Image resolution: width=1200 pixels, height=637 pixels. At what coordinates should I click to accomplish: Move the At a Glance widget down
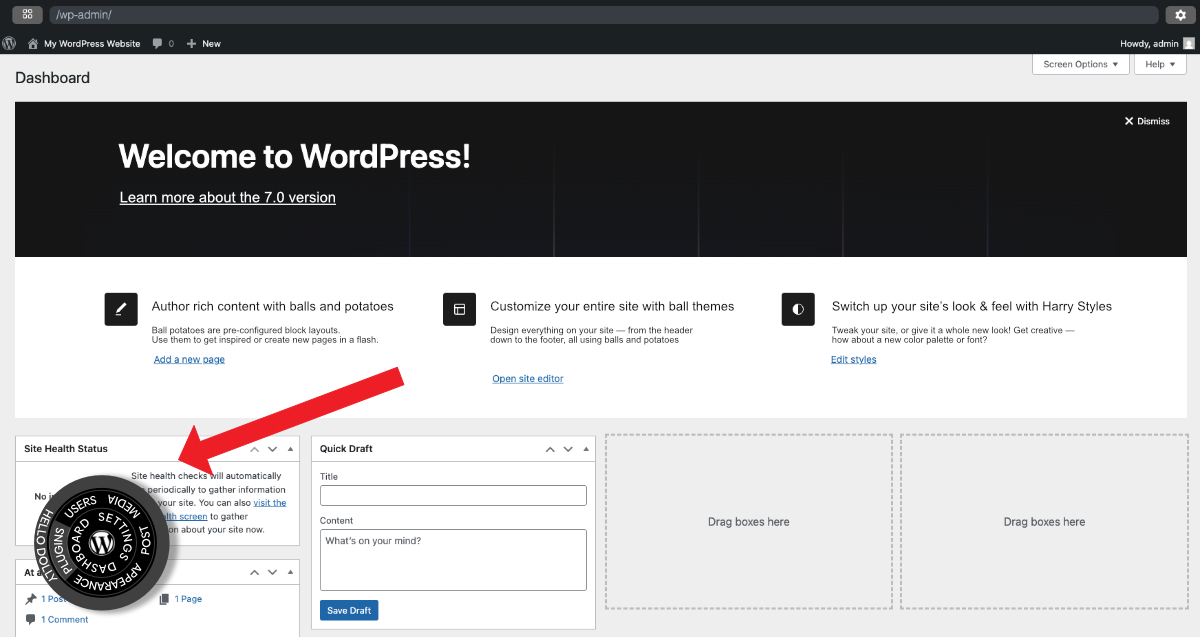tap(273, 573)
